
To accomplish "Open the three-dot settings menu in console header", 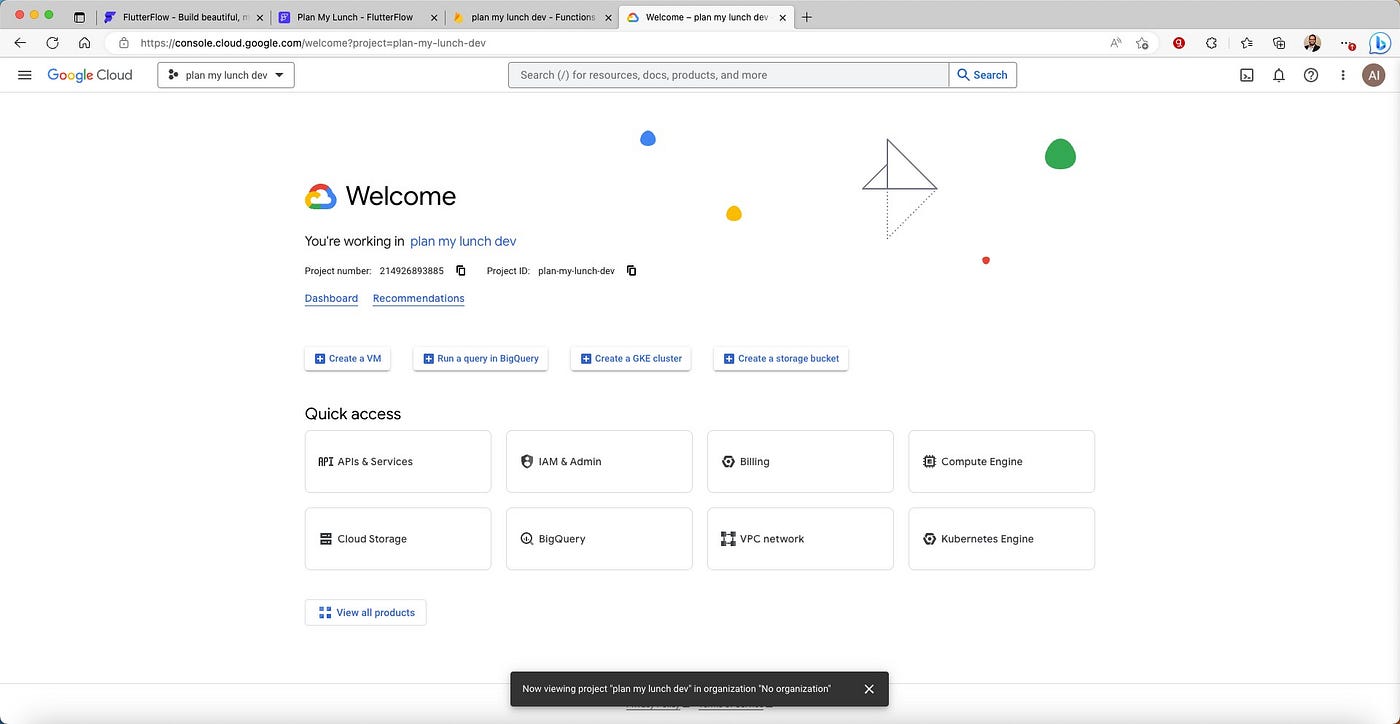I will (x=1343, y=75).
